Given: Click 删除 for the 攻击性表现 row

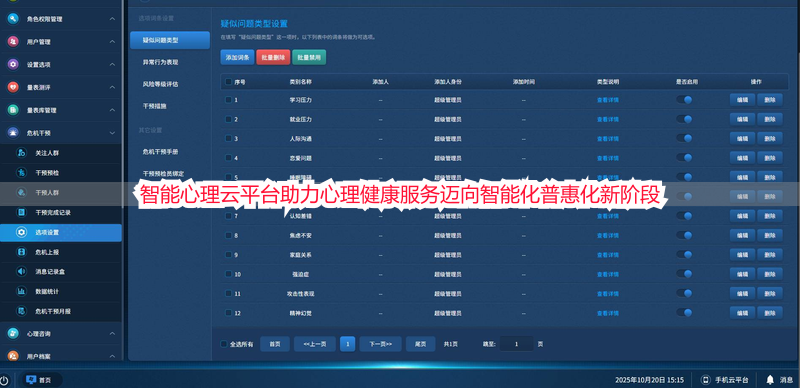Looking at the screenshot, I should pyautogui.click(x=770, y=294).
